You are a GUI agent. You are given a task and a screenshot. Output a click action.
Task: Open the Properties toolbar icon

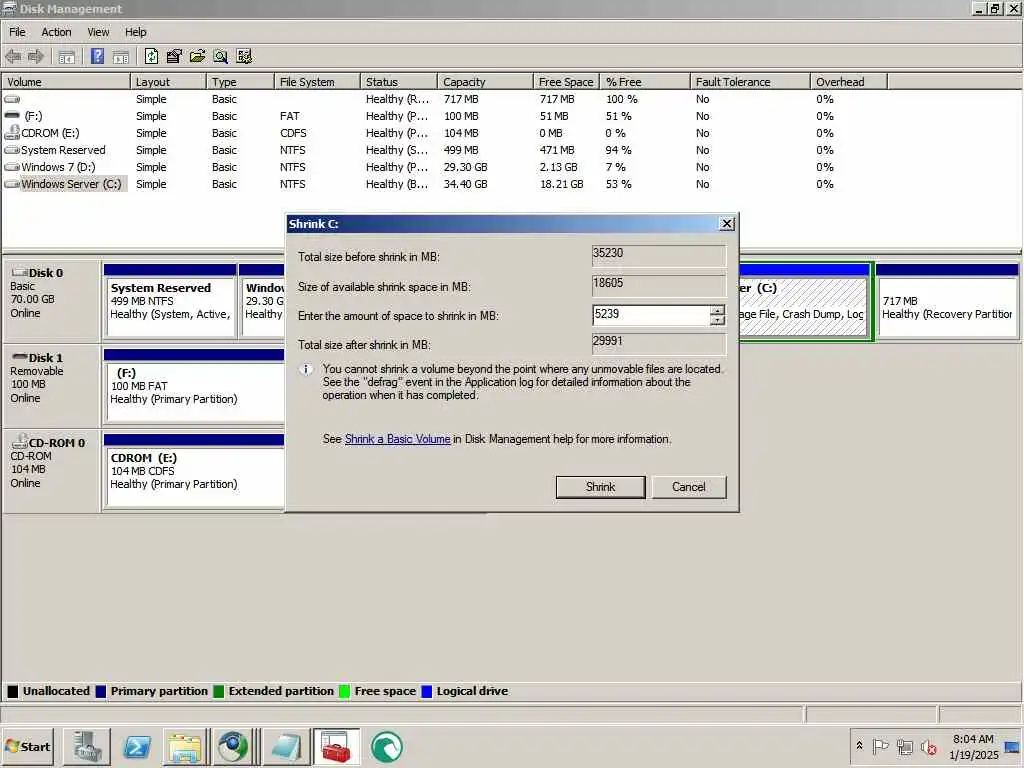[x=174, y=57]
